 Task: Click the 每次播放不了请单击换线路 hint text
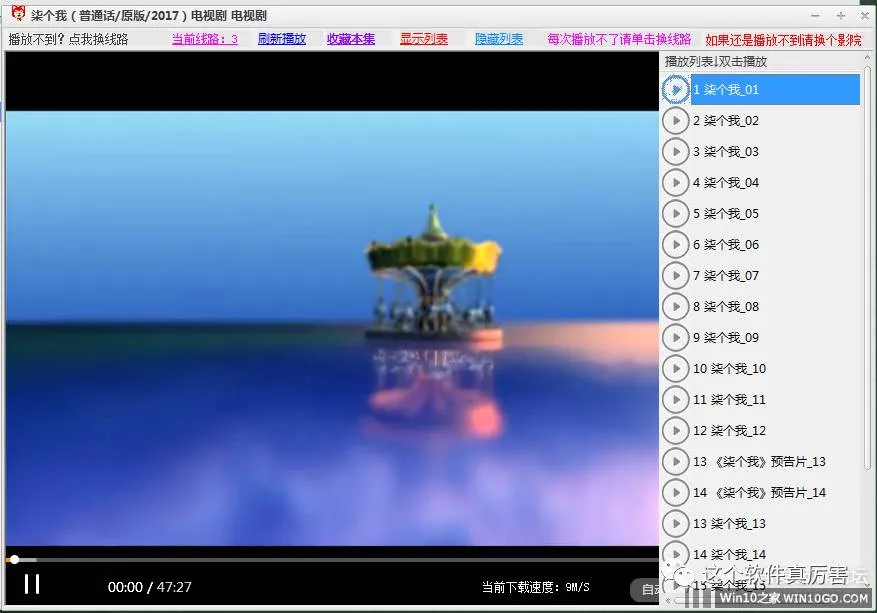coord(619,39)
